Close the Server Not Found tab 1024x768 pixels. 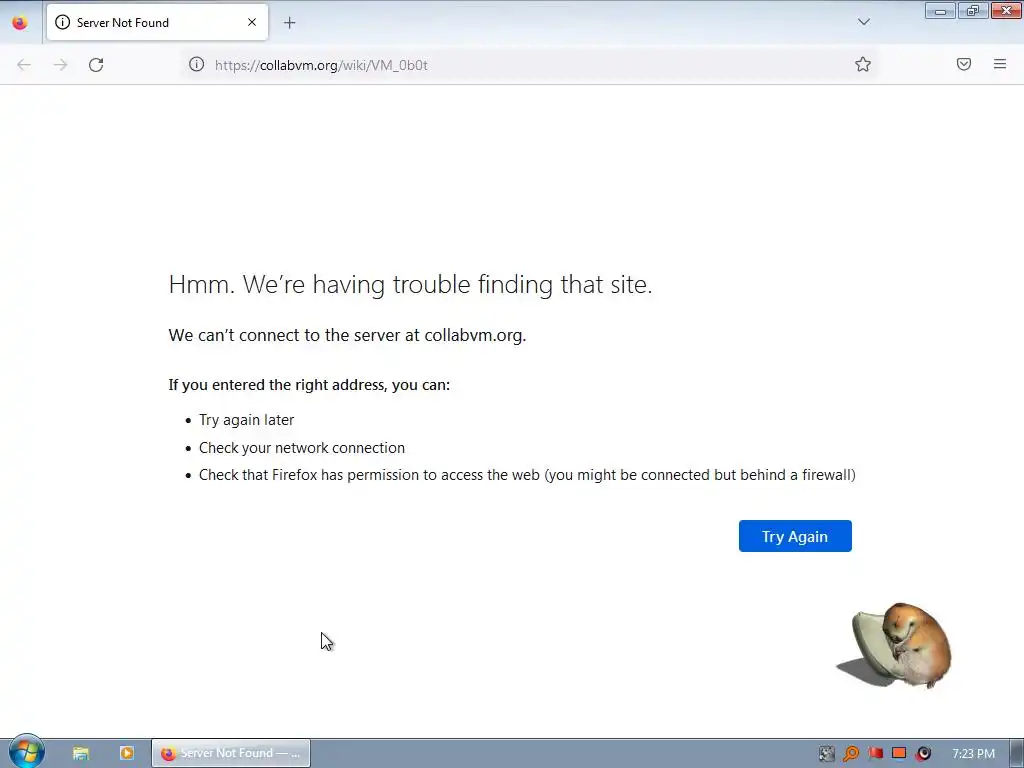(x=251, y=22)
